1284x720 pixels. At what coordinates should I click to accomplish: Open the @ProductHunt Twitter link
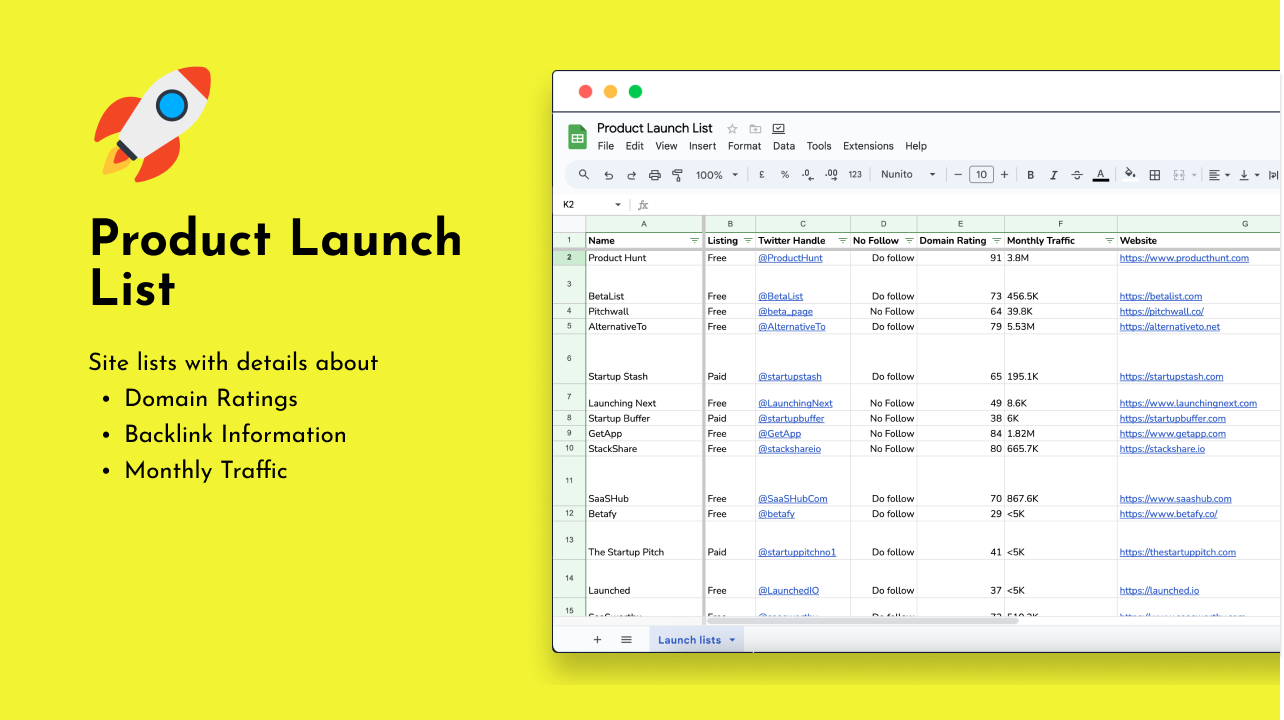[790, 258]
